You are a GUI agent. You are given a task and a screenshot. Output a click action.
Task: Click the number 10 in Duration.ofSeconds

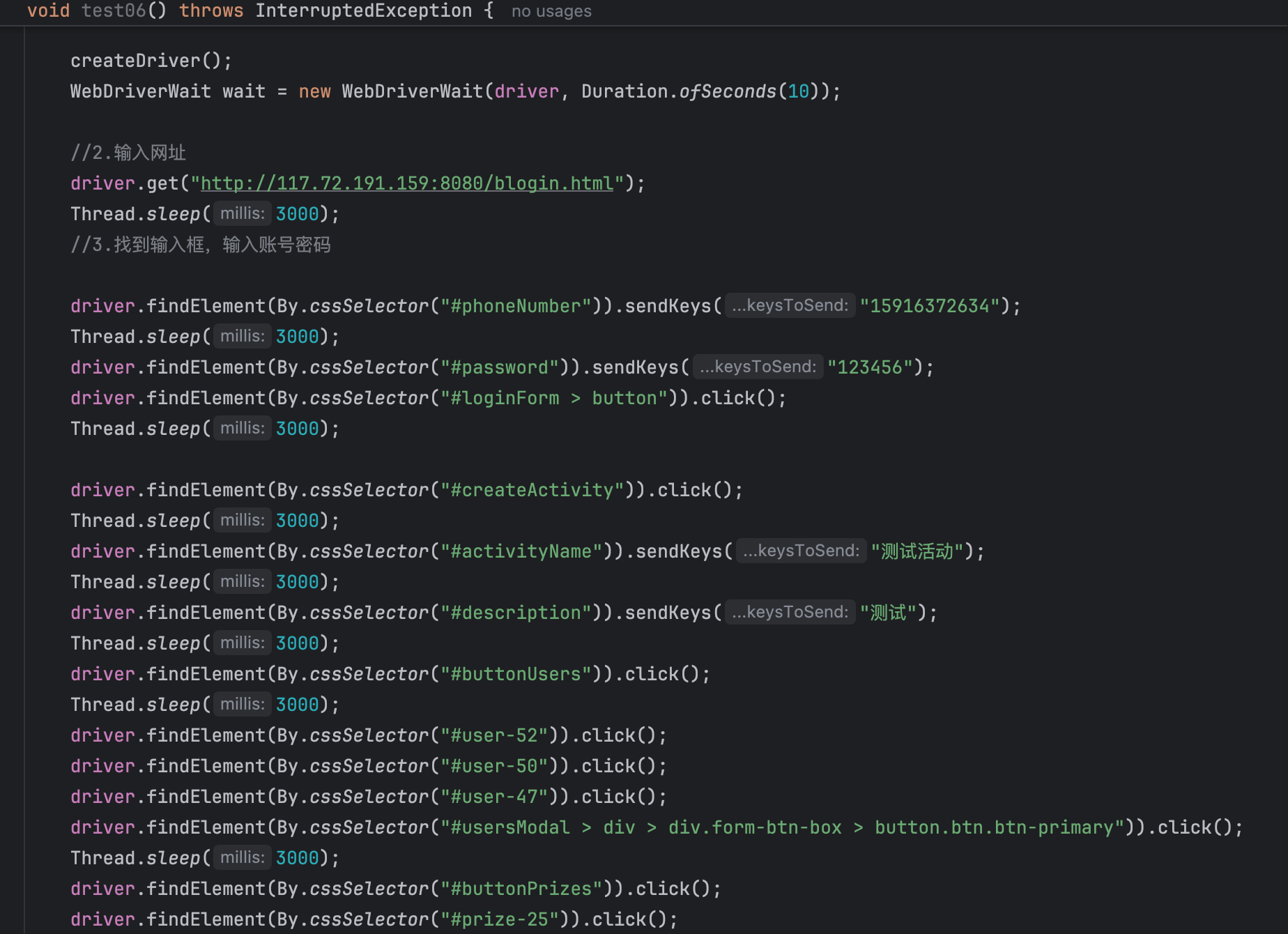coord(799,91)
